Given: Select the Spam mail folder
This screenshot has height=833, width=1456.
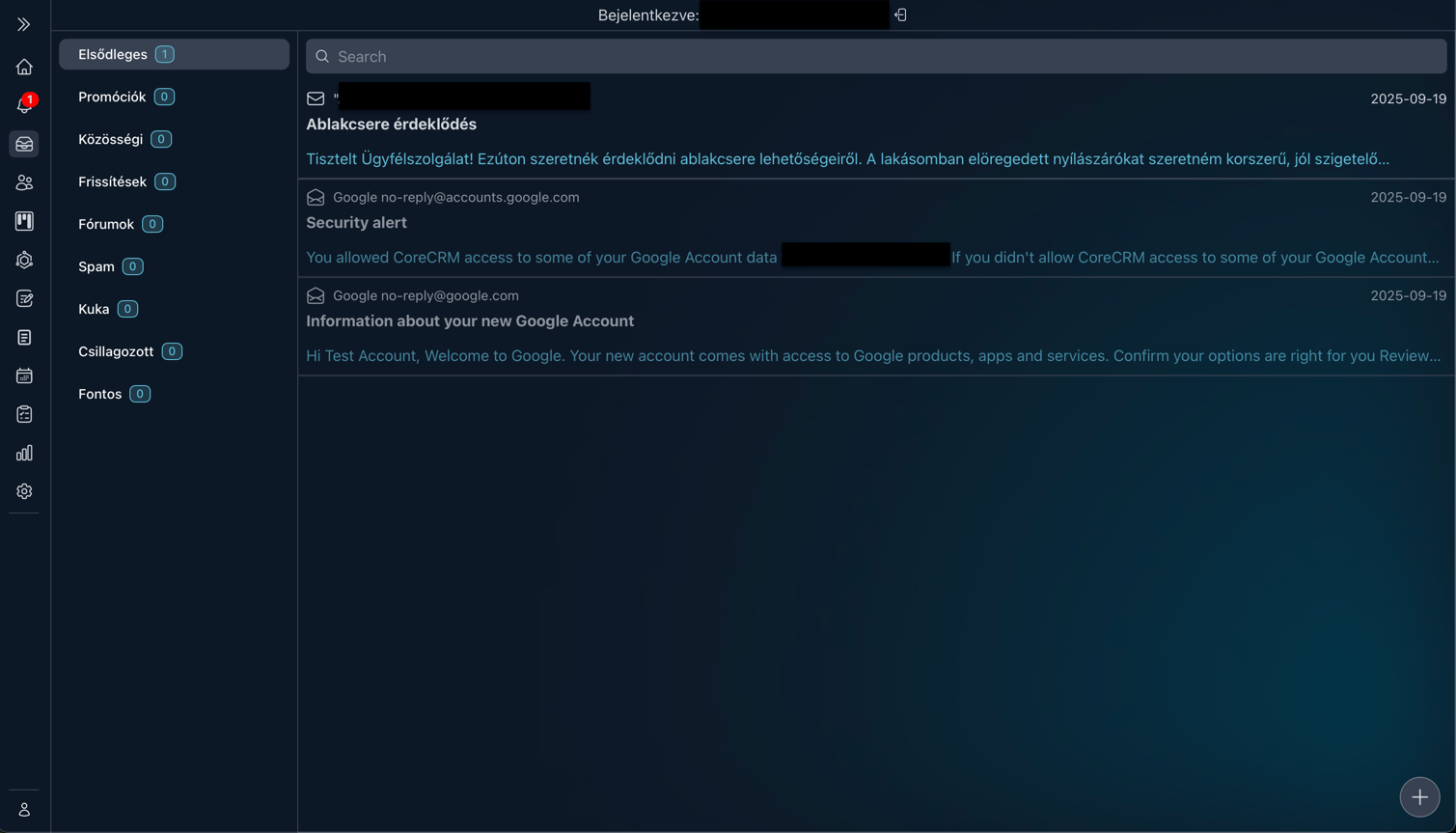Looking at the screenshot, I should (96, 266).
